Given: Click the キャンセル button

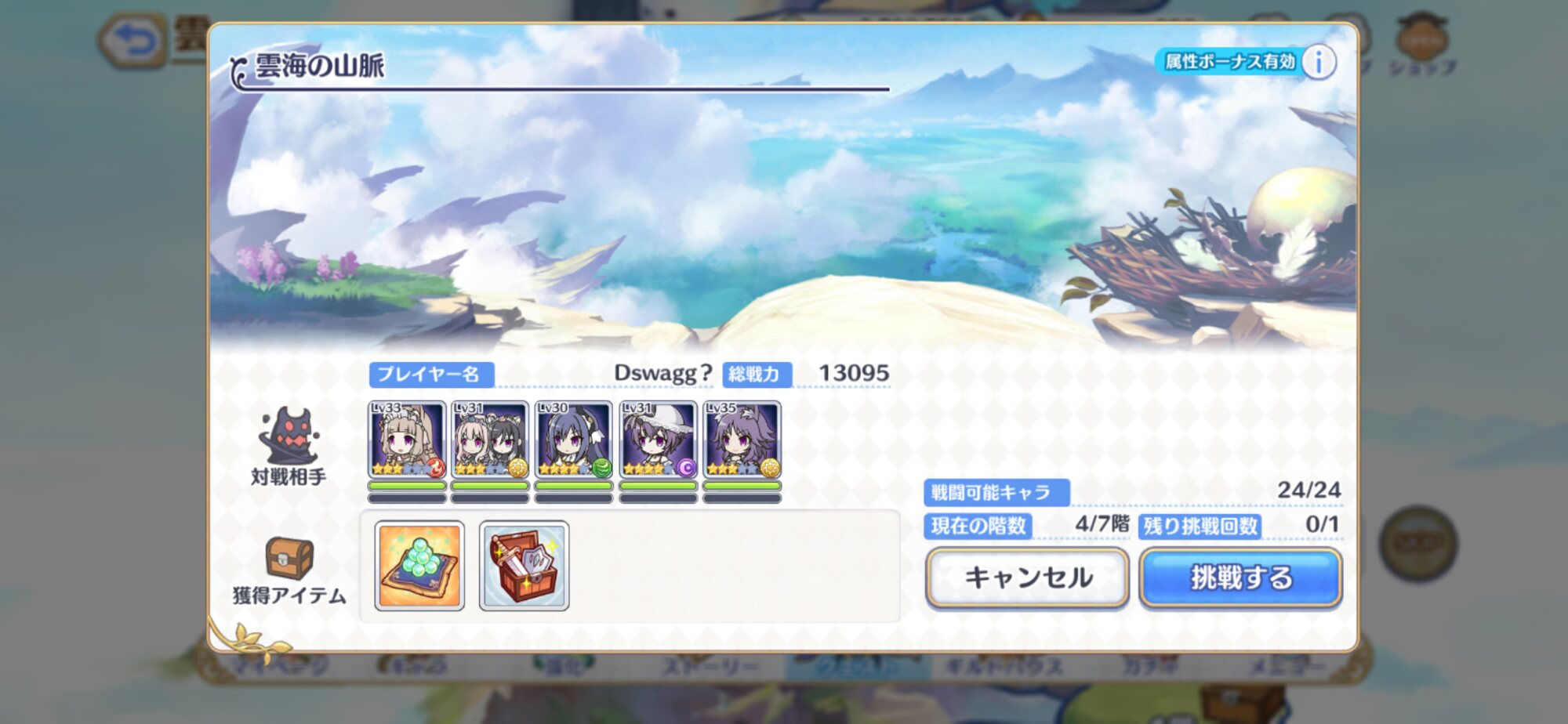Looking at the screenshot, I should pos(1027,578).
